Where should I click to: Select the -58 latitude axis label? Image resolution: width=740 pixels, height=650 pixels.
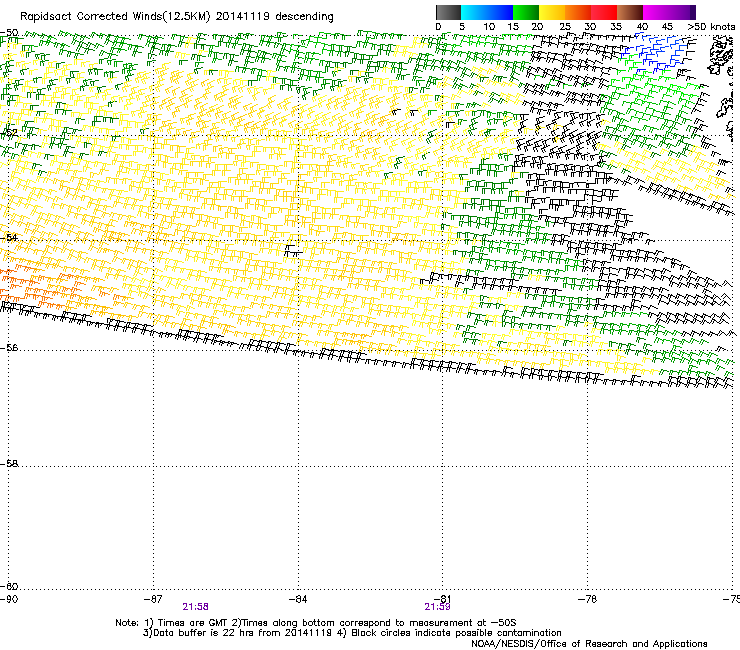point(9,464)
